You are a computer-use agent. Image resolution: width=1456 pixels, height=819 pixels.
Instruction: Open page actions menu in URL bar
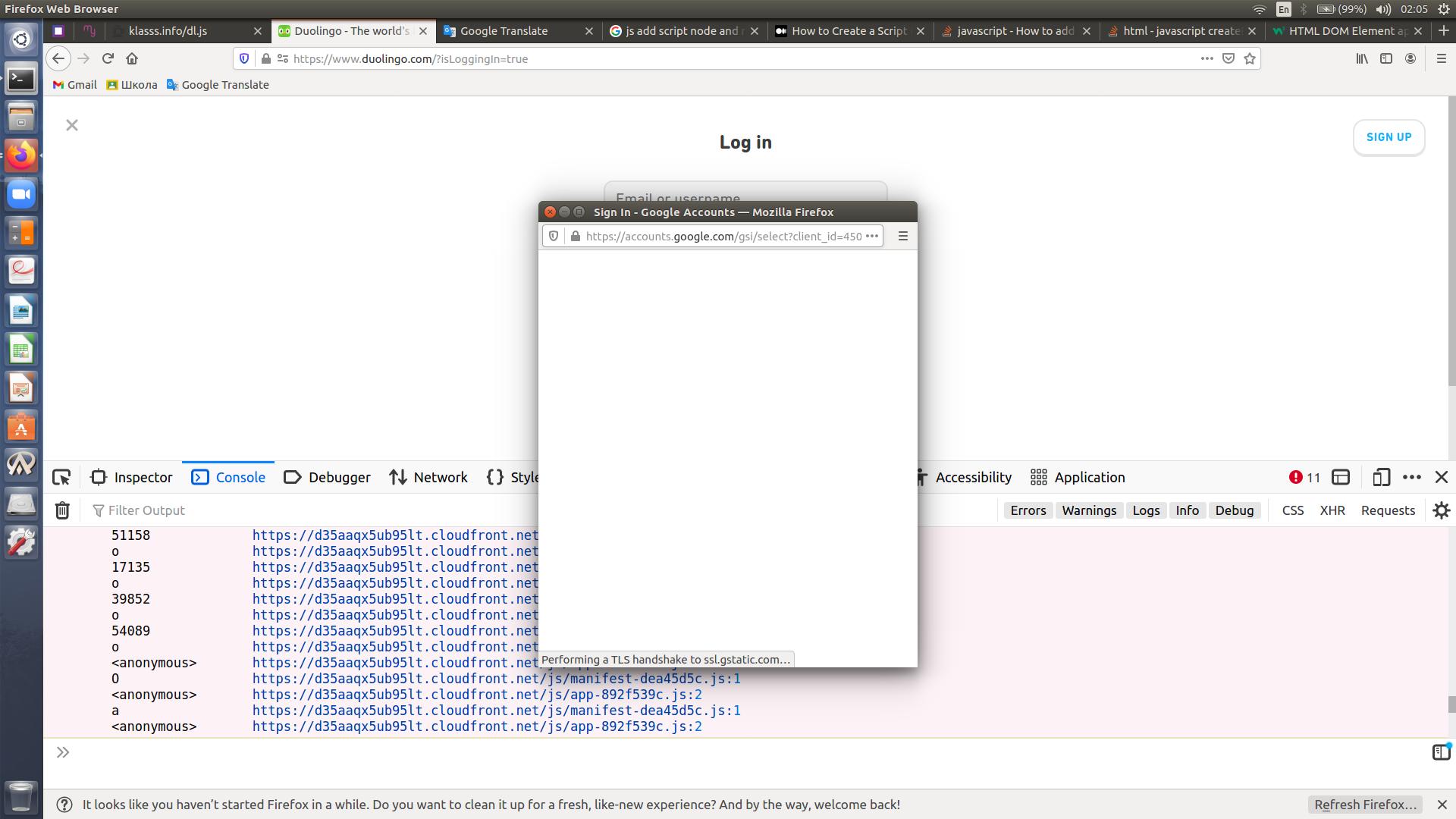pos(1207,58)
